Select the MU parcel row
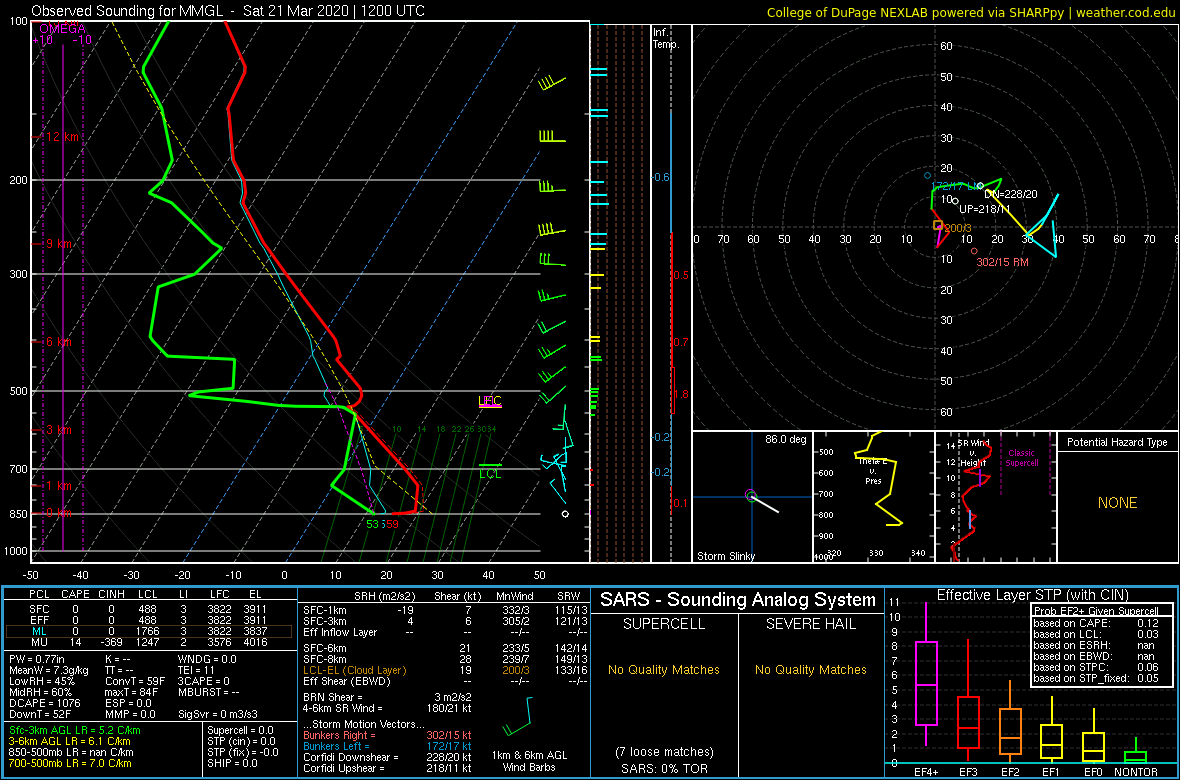1180x780 pixels. tap(151, 644)
